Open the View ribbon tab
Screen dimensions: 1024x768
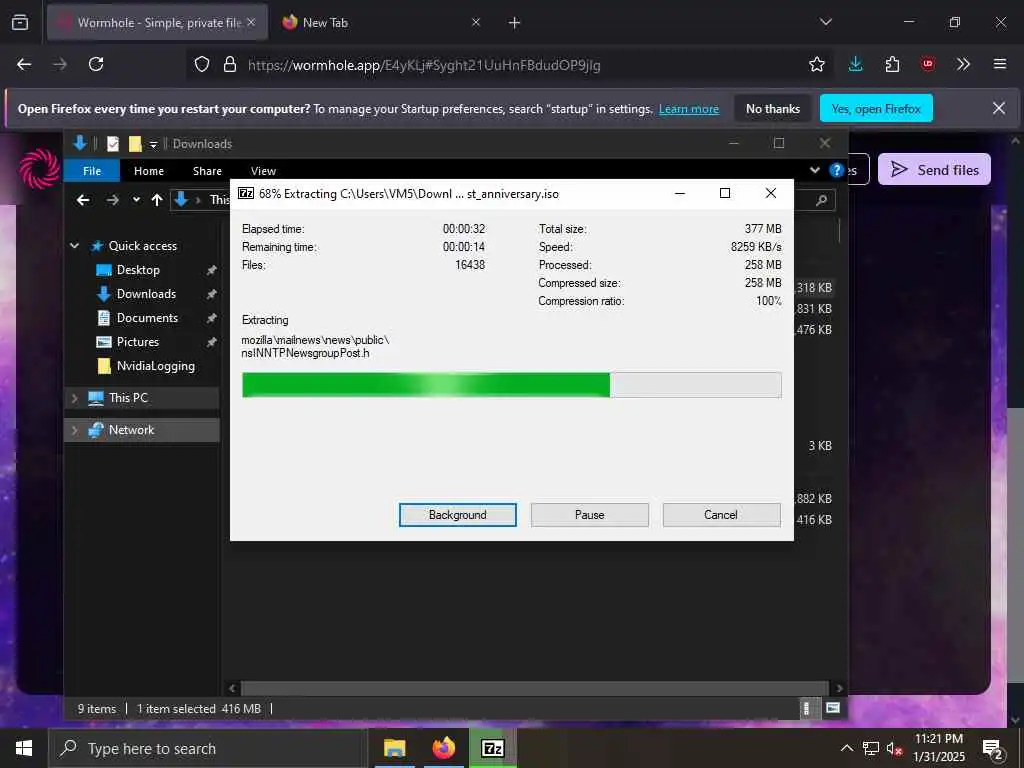tap(263, 170)
